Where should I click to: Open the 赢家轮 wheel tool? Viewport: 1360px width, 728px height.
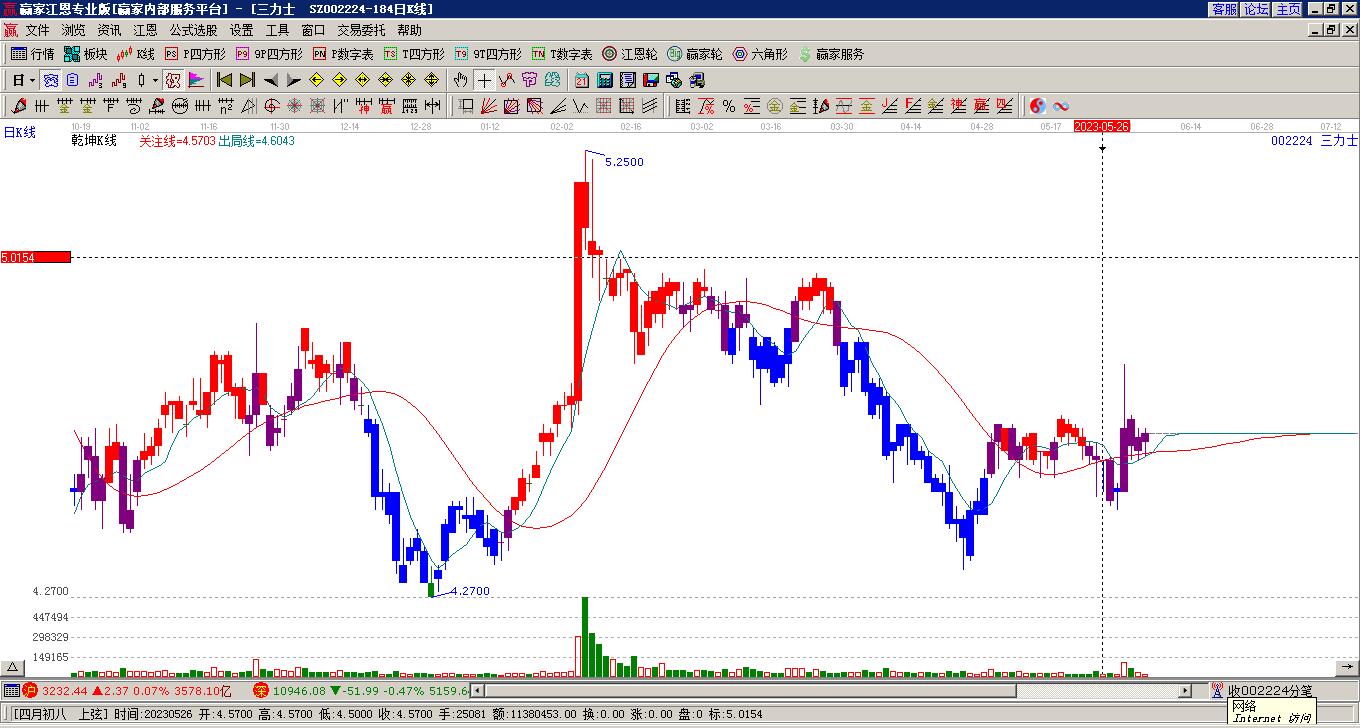coord(694,54)
